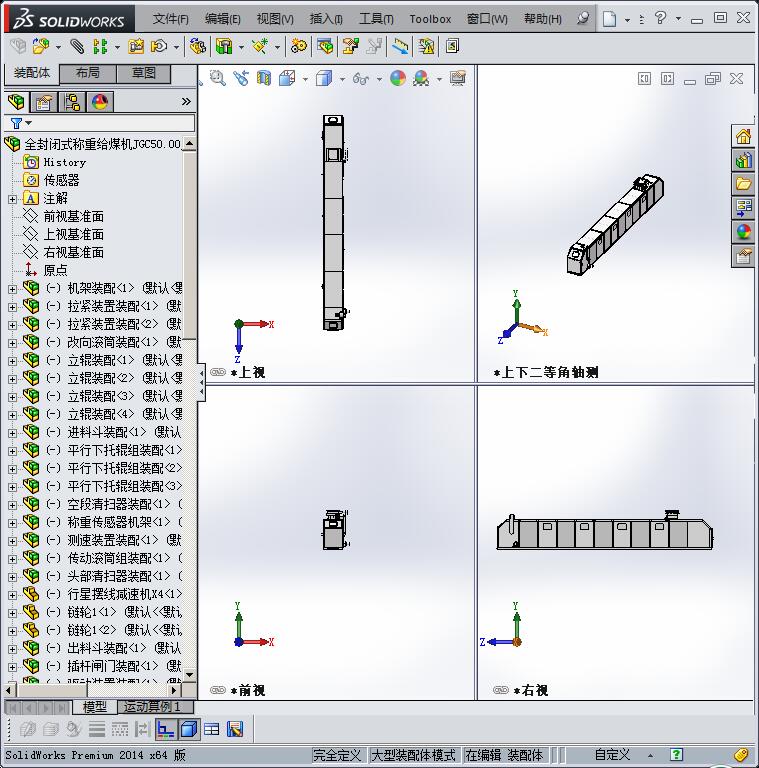The height and width of the screenshot is (768, 759).
Task: Open the Assembly Features dropdown arrow
Action: pyautogui.click(x=241, y=47)
